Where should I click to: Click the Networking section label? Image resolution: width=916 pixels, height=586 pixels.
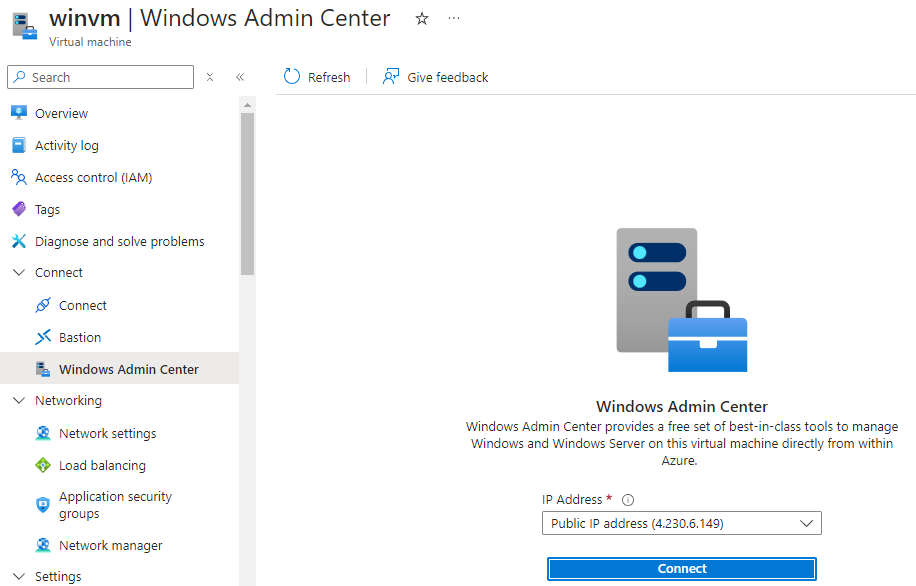pos(68,400)
